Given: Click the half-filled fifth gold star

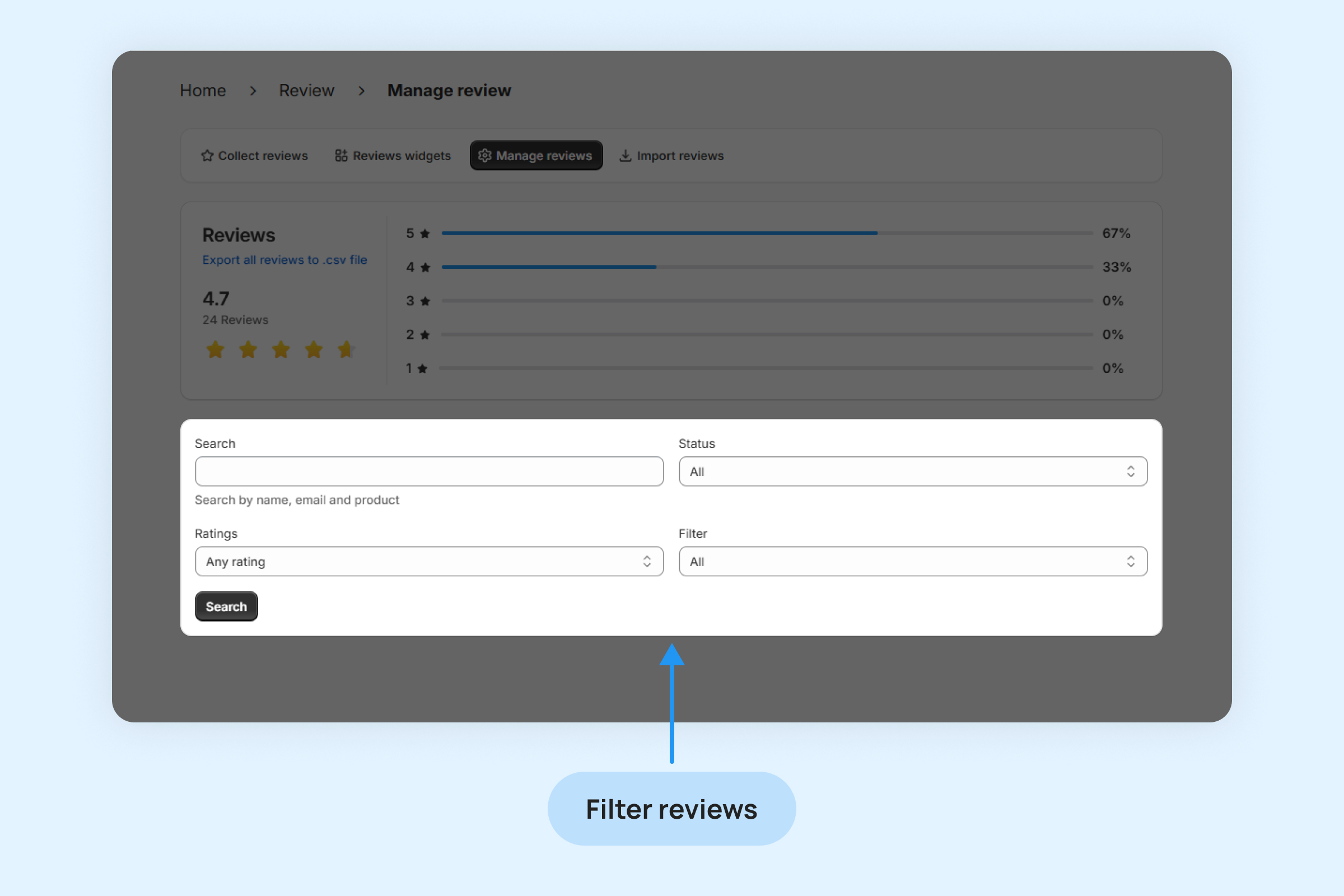Looking at the screenshot, I should pos(346,349).
